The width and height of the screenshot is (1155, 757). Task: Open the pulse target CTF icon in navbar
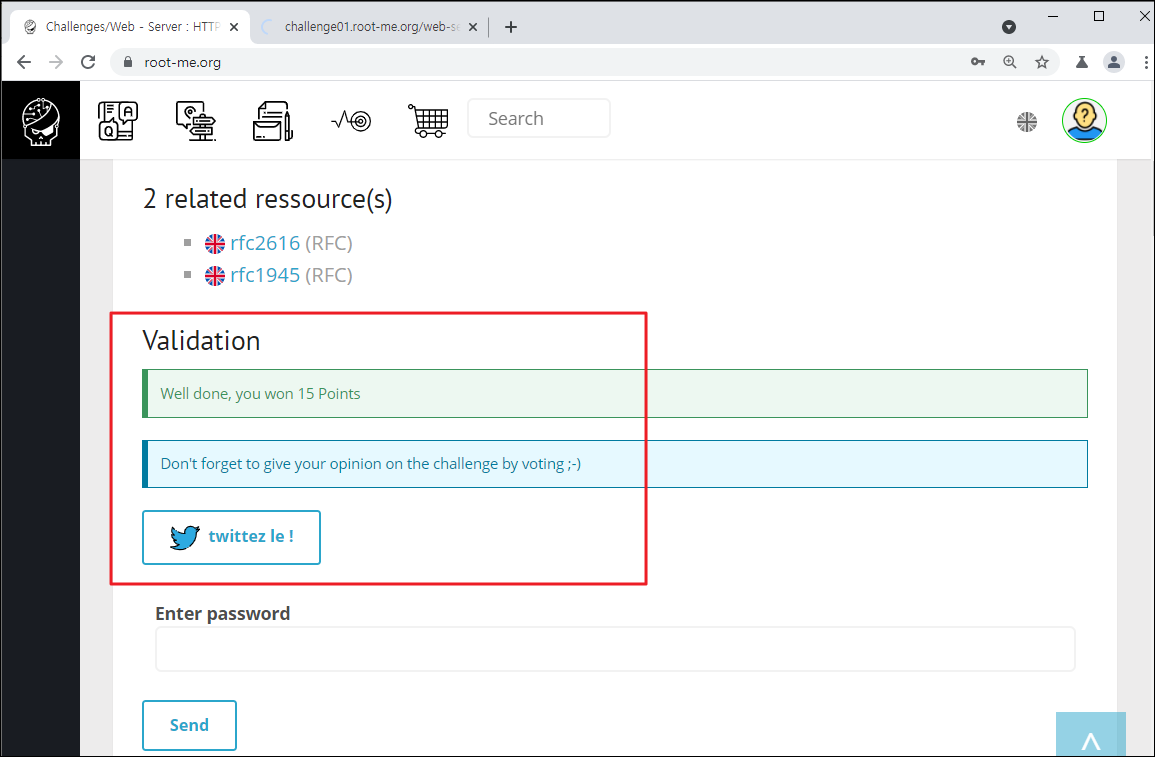pos(351,121)
